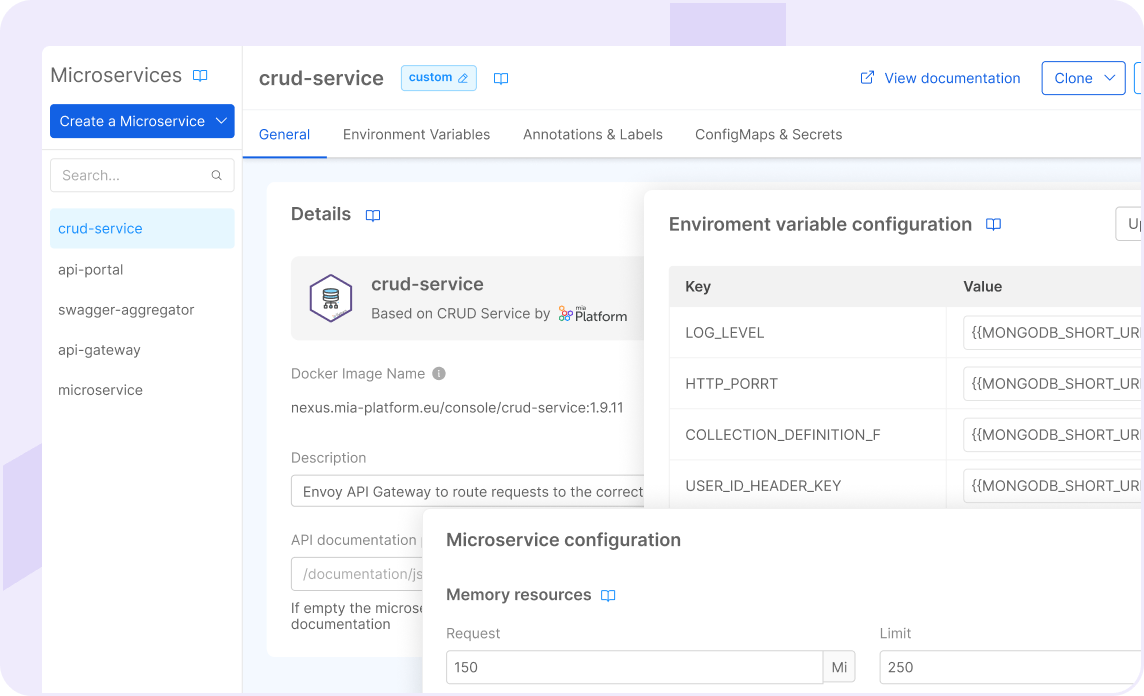The image size is (1144, 696).
Task: Click the info icon beside Docker Image Name
Action: coord(438,374)
